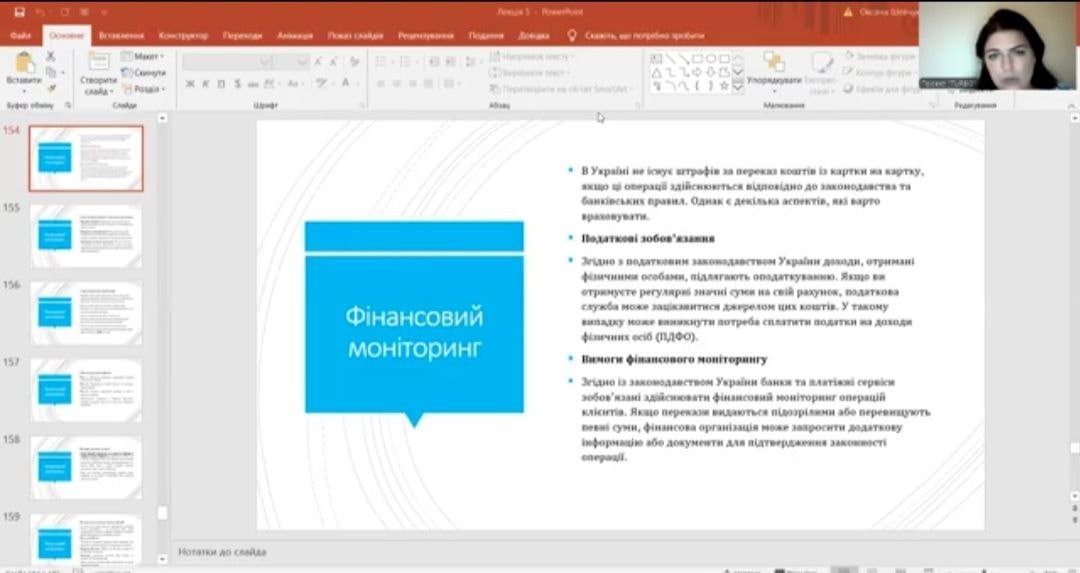This screenshot has height=573, width=1080.
Task: Switch to the Переходи tab
Action: [242, 35]
